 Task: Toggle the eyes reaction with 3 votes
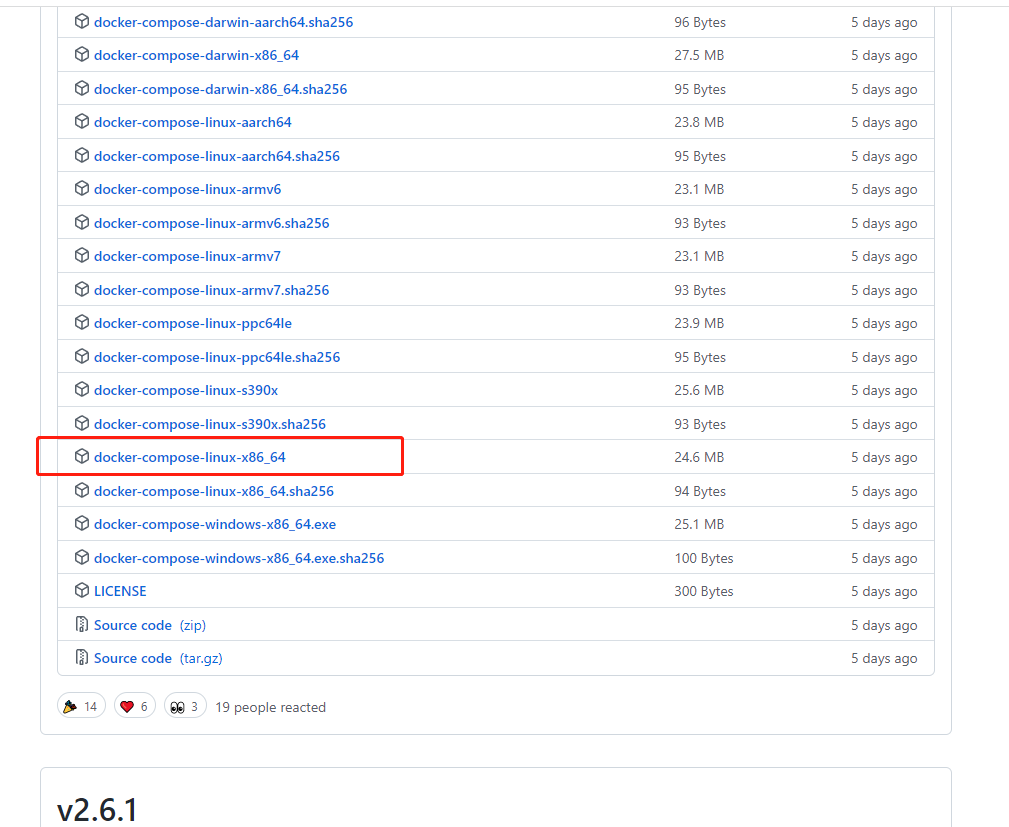pyautogui.click(x=185, y=706)
